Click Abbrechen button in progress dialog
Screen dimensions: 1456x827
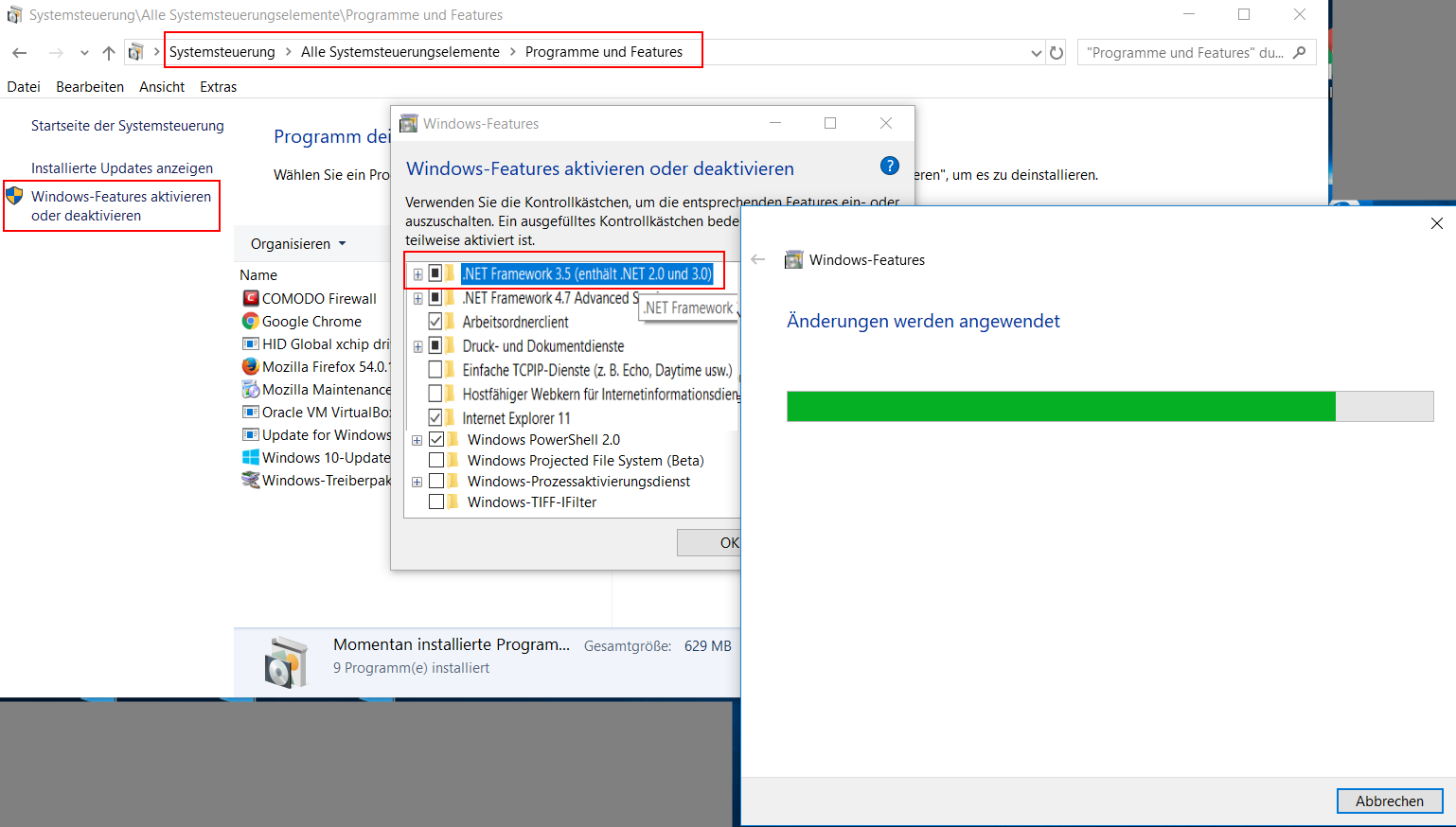1390,801
